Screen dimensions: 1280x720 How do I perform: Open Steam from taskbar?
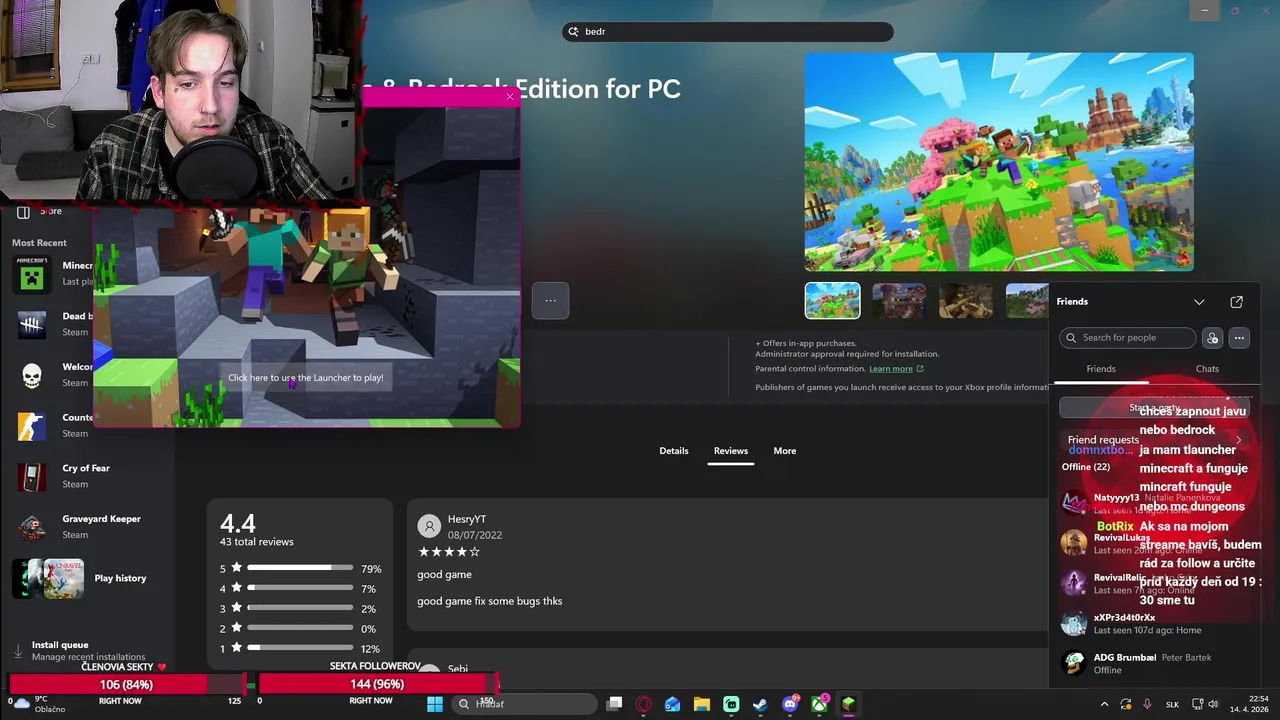point(760,704)
